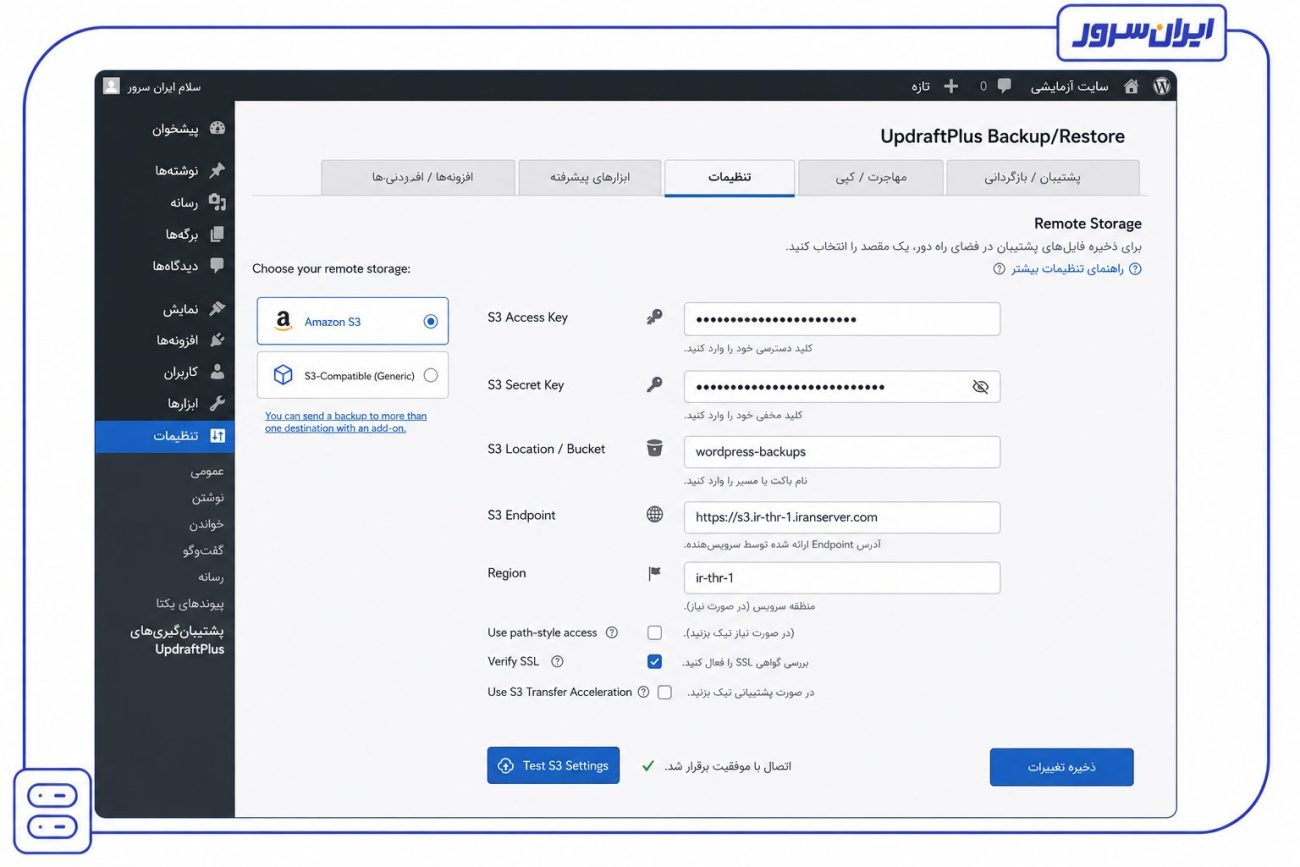
Task: Open خواندن settings submenu item
Action: click(x=207, y=524)
